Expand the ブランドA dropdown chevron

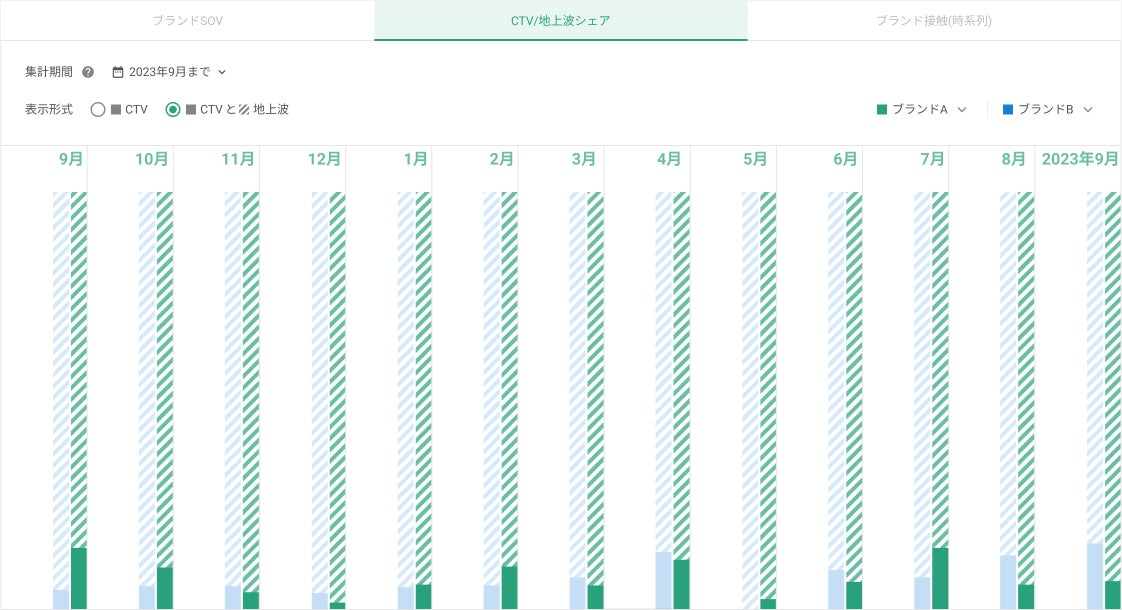click(962, 110)
